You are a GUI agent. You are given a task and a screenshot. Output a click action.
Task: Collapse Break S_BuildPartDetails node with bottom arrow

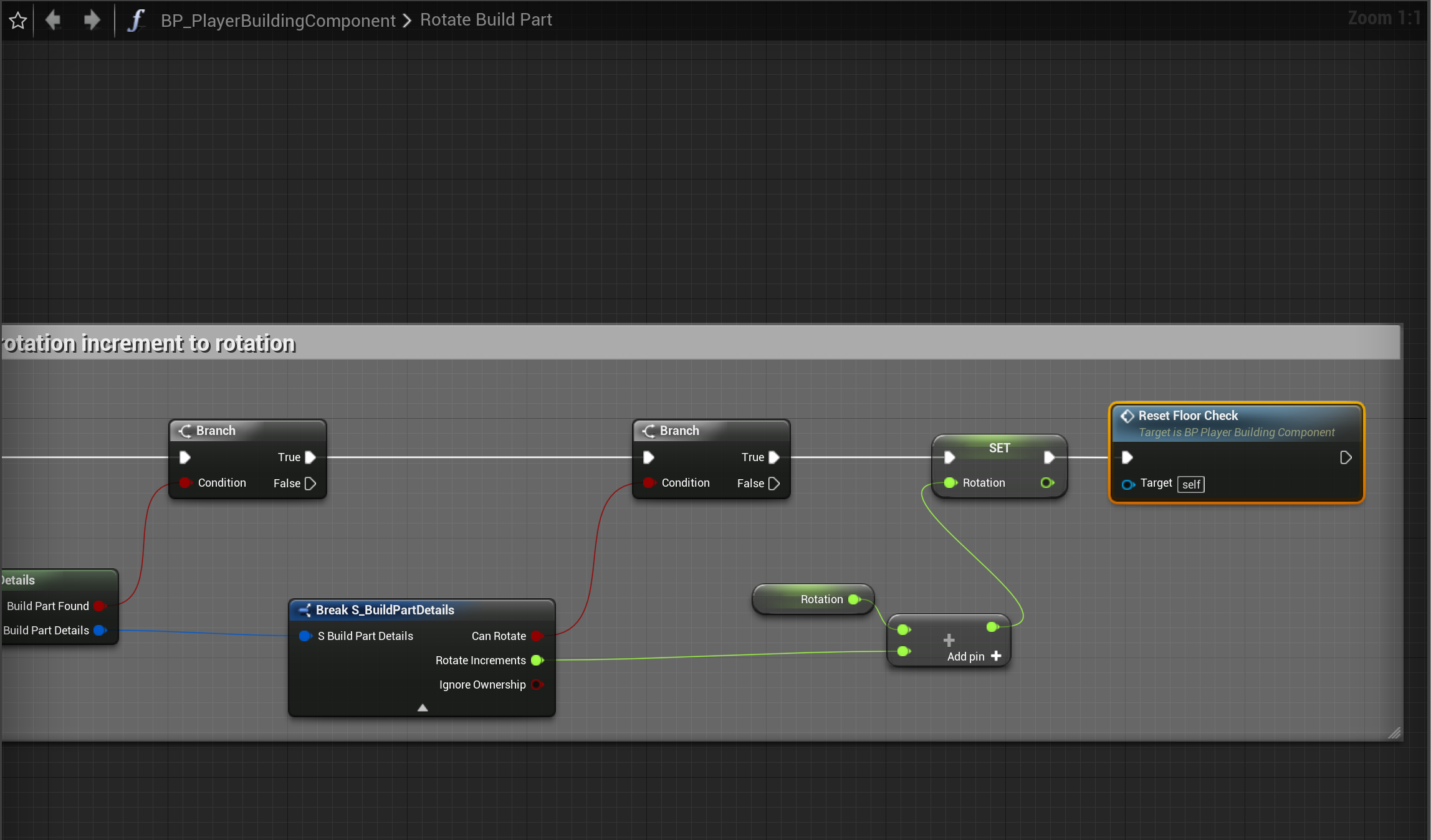click(423, 707)
